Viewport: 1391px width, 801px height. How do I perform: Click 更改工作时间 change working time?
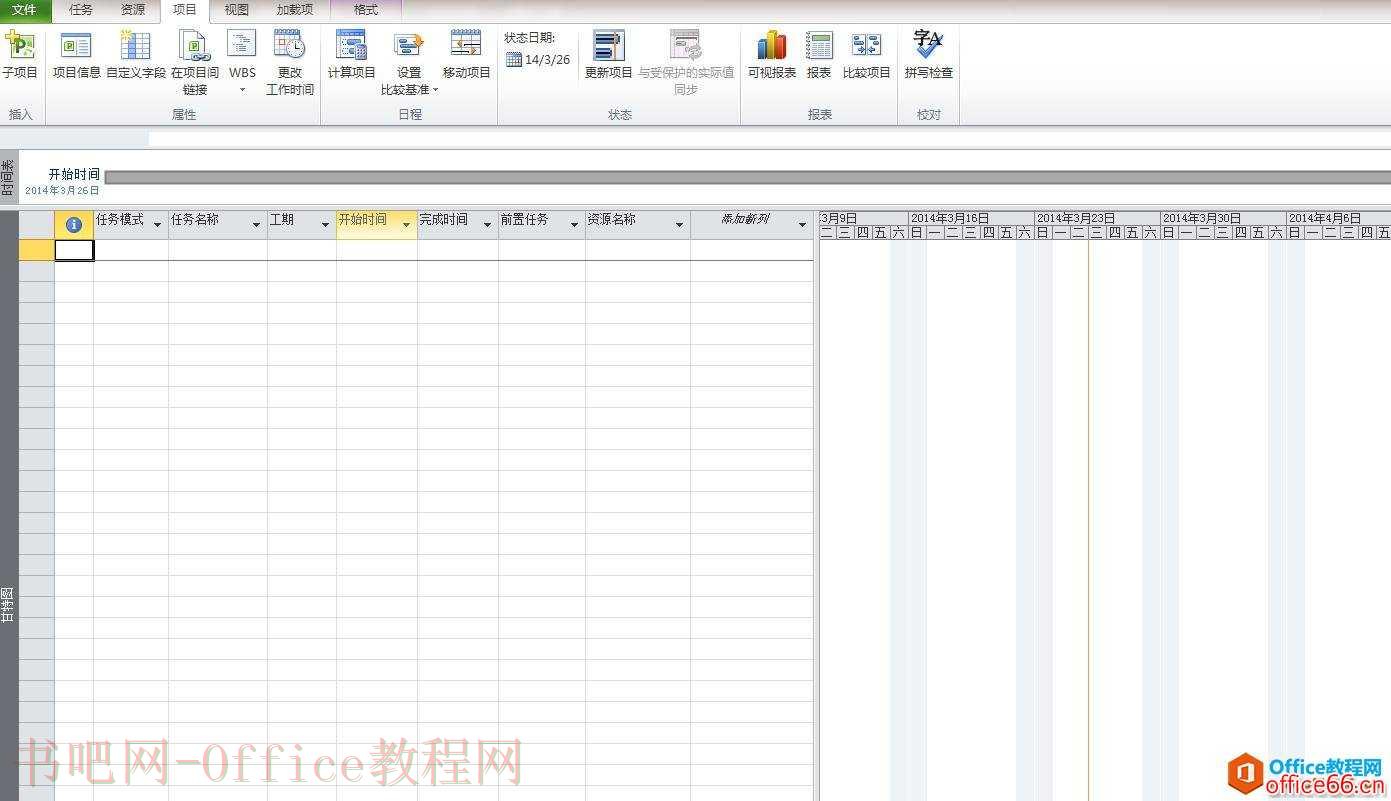click(290, 63)
